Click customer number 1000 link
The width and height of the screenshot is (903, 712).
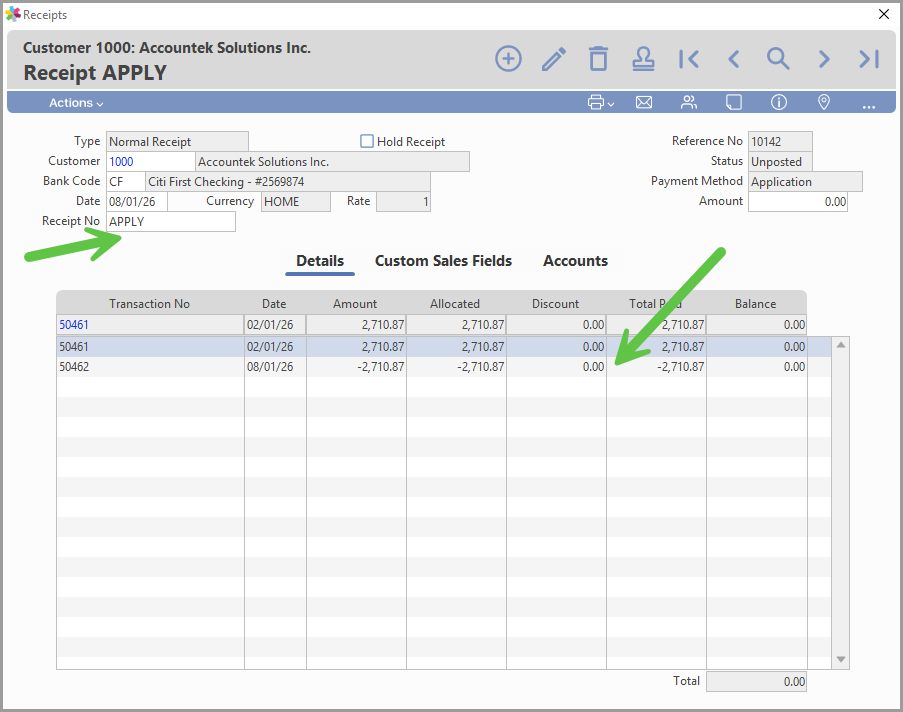click(121, 162)
